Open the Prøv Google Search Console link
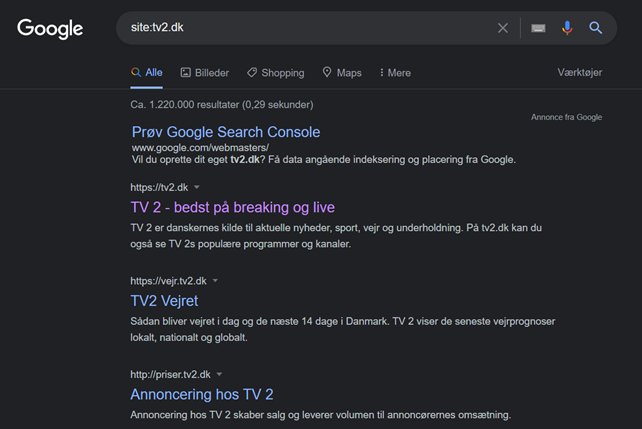 coord(226,132)
